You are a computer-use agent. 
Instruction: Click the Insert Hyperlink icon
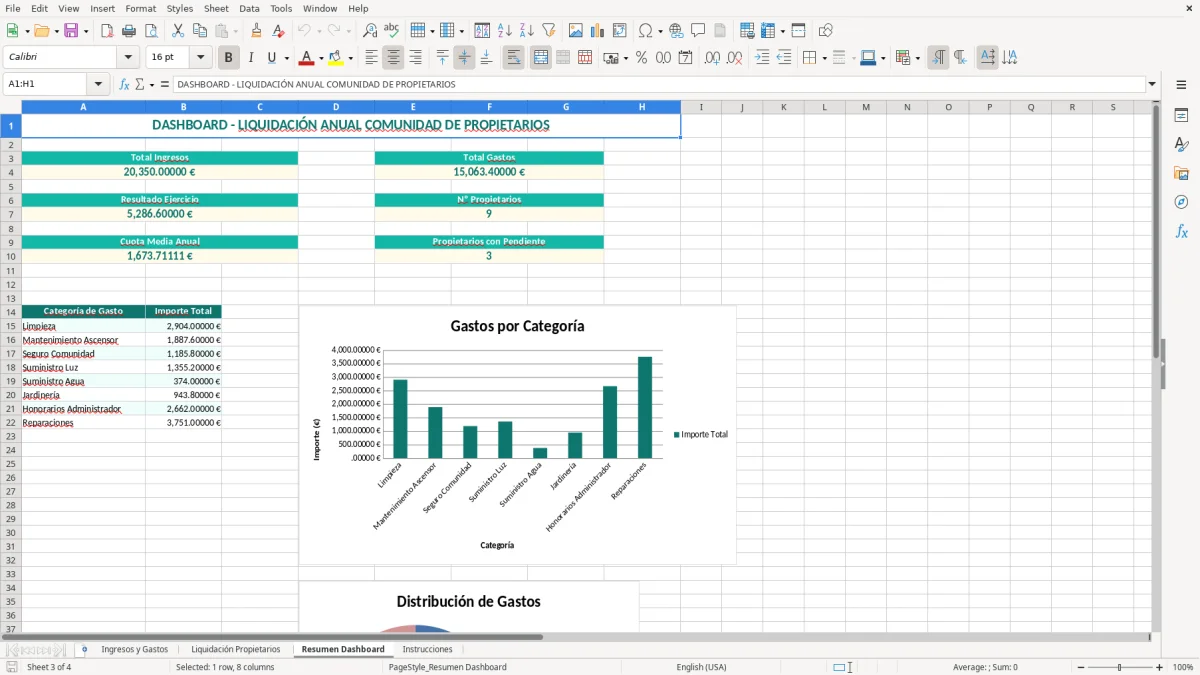pyautogui.click(x=676, y=31)
